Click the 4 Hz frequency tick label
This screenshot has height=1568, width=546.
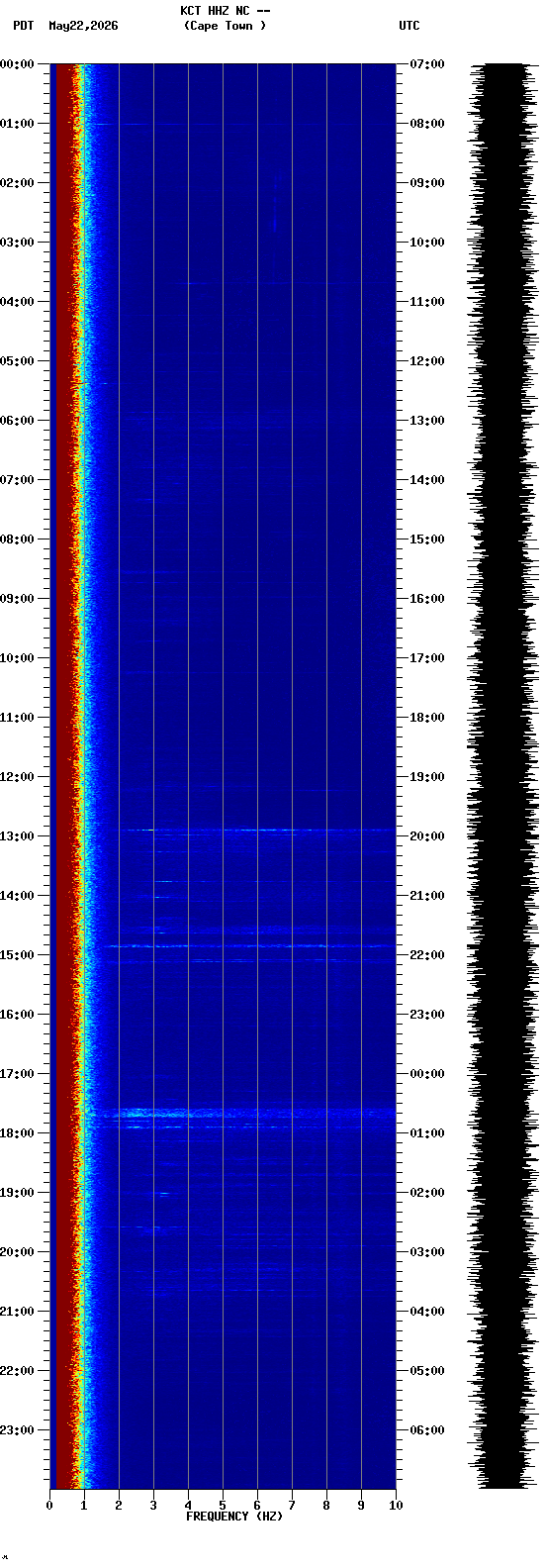(188, 1506)
